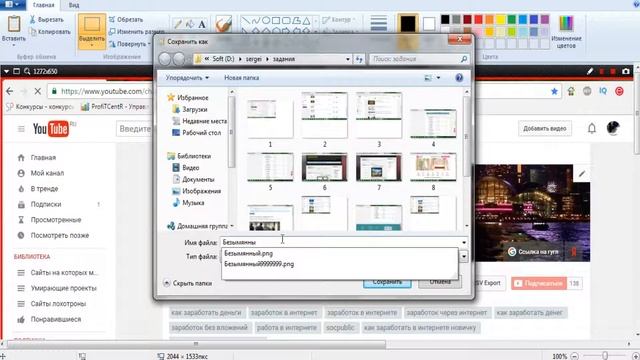Switch to the Вид ribbon tab
640x360 pixels.
click(74, 5)
